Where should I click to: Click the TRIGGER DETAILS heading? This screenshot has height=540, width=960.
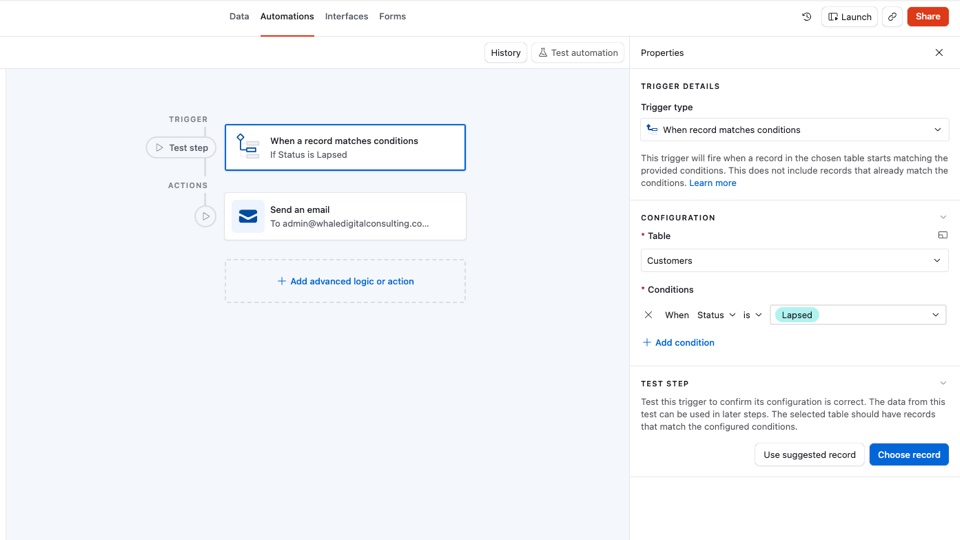pos(680,86)
